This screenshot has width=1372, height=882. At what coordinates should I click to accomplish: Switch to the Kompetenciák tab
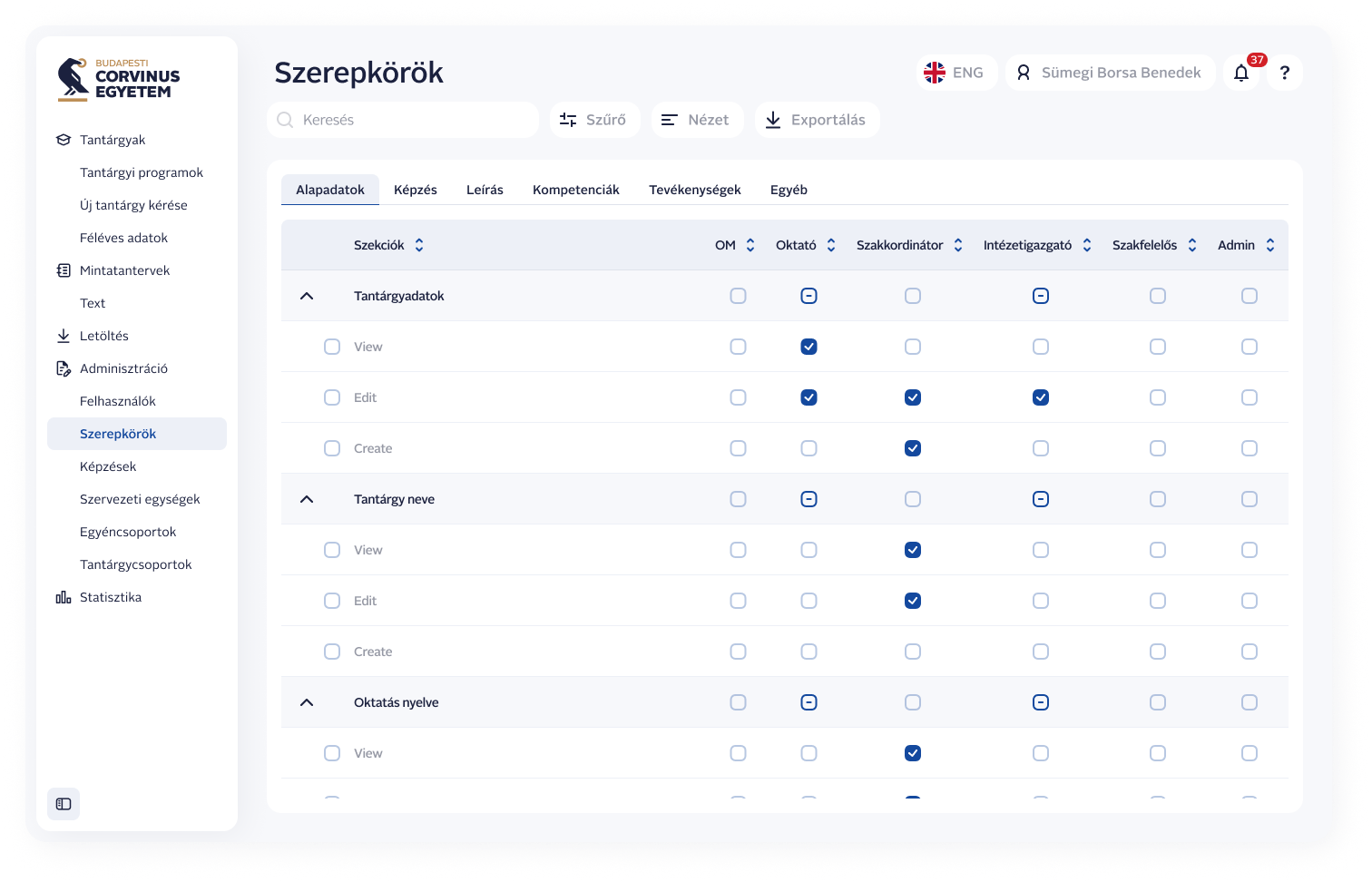(x=575, y=190)
